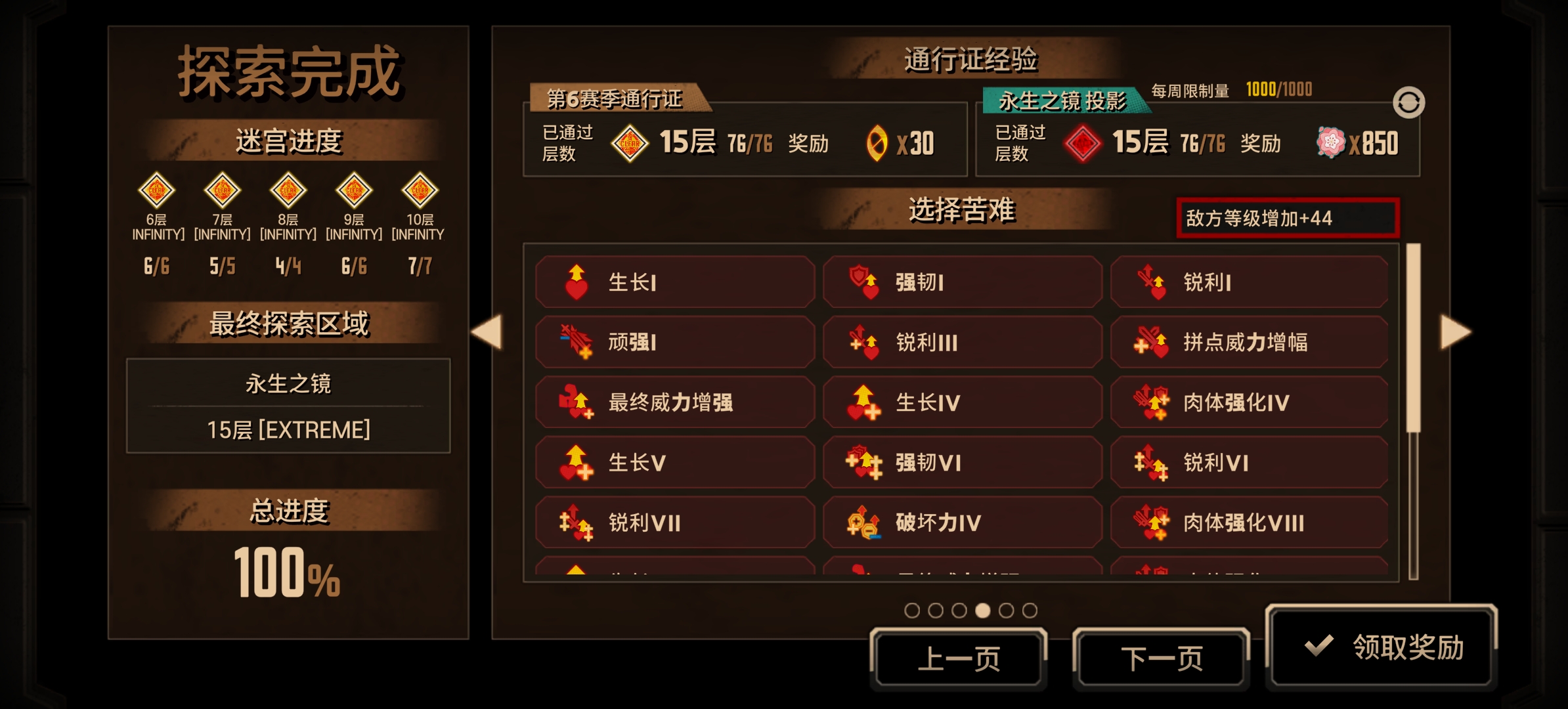Switch to 永生之镜 投影 tab
1568x709 pixels.
1064,100
